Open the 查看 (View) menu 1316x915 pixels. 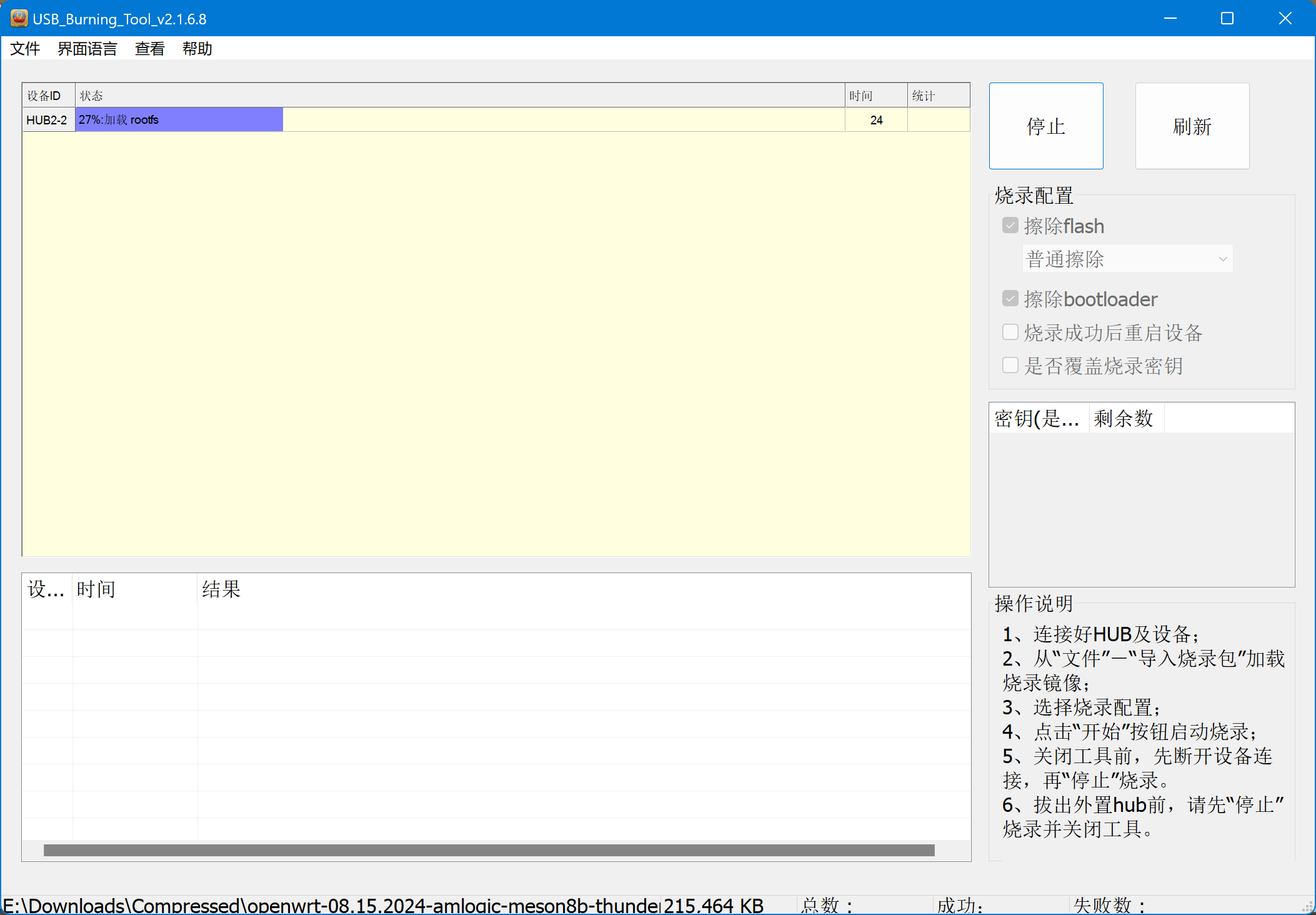coord(149,49)
